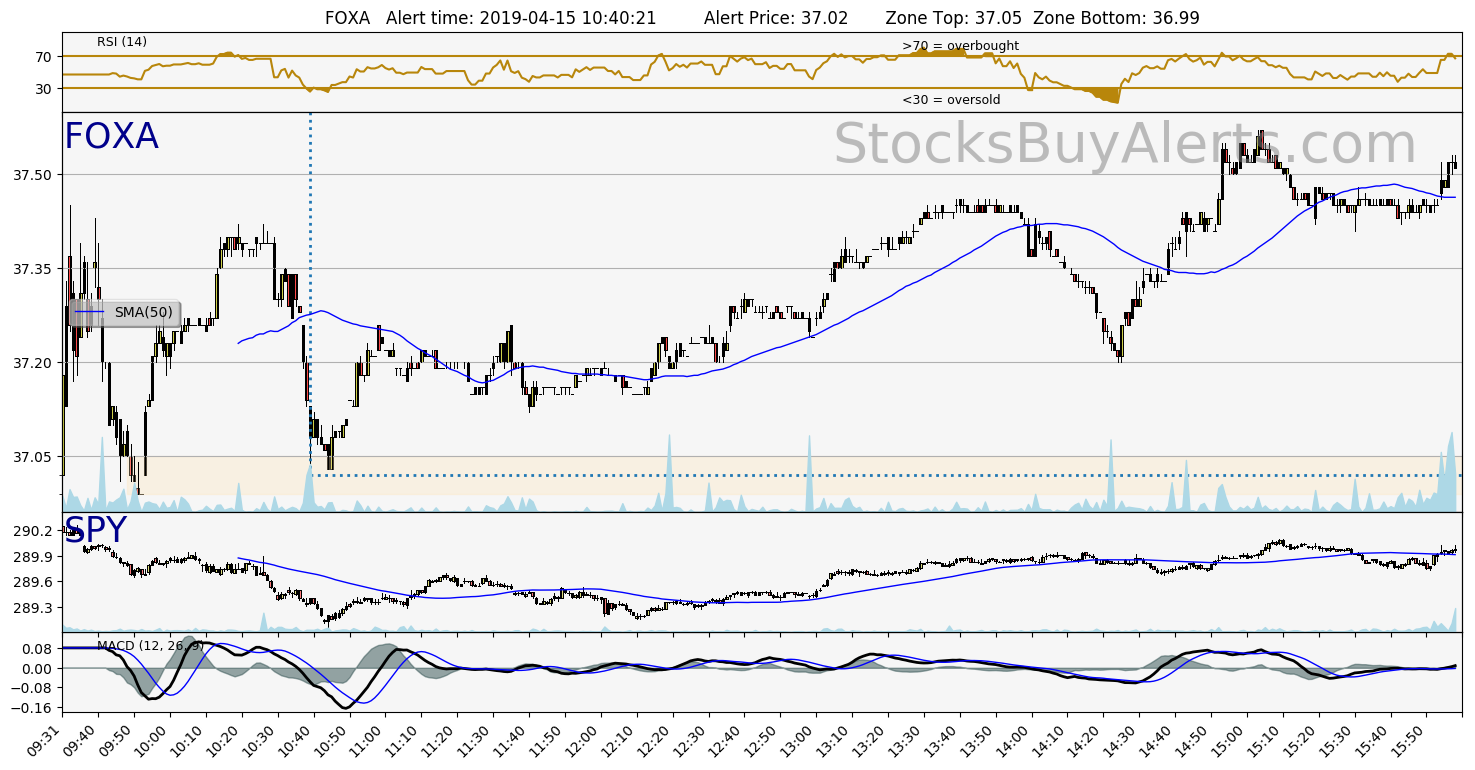Click the '>70 = overbought' annotation
The image size is (1475, 770).
tap(960, 46)
